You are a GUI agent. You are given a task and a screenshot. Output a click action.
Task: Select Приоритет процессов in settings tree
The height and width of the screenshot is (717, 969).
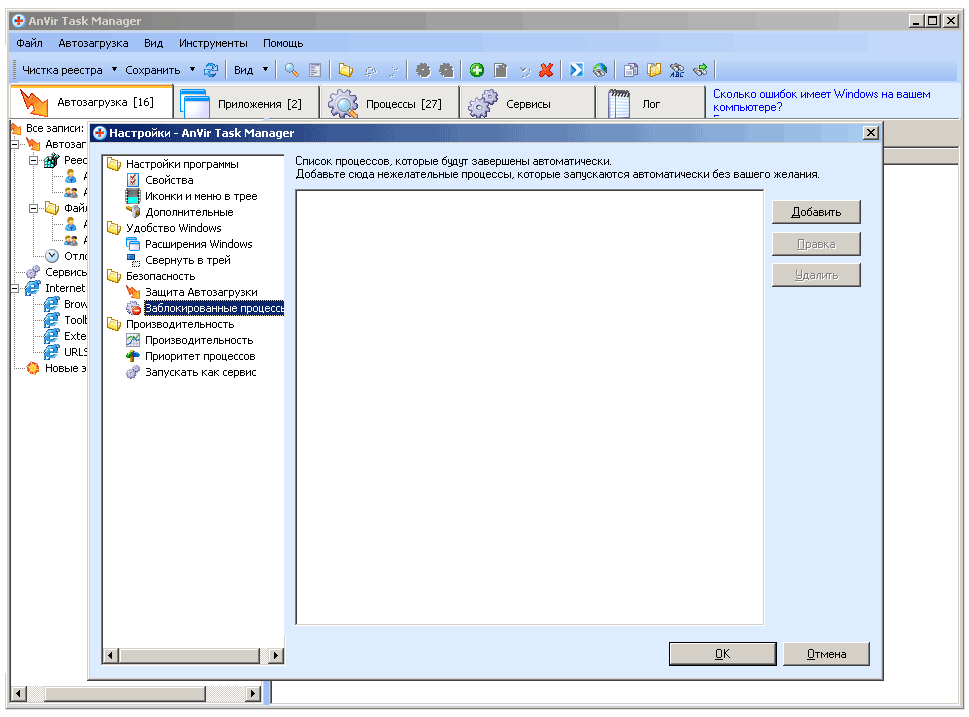point(199,356)
